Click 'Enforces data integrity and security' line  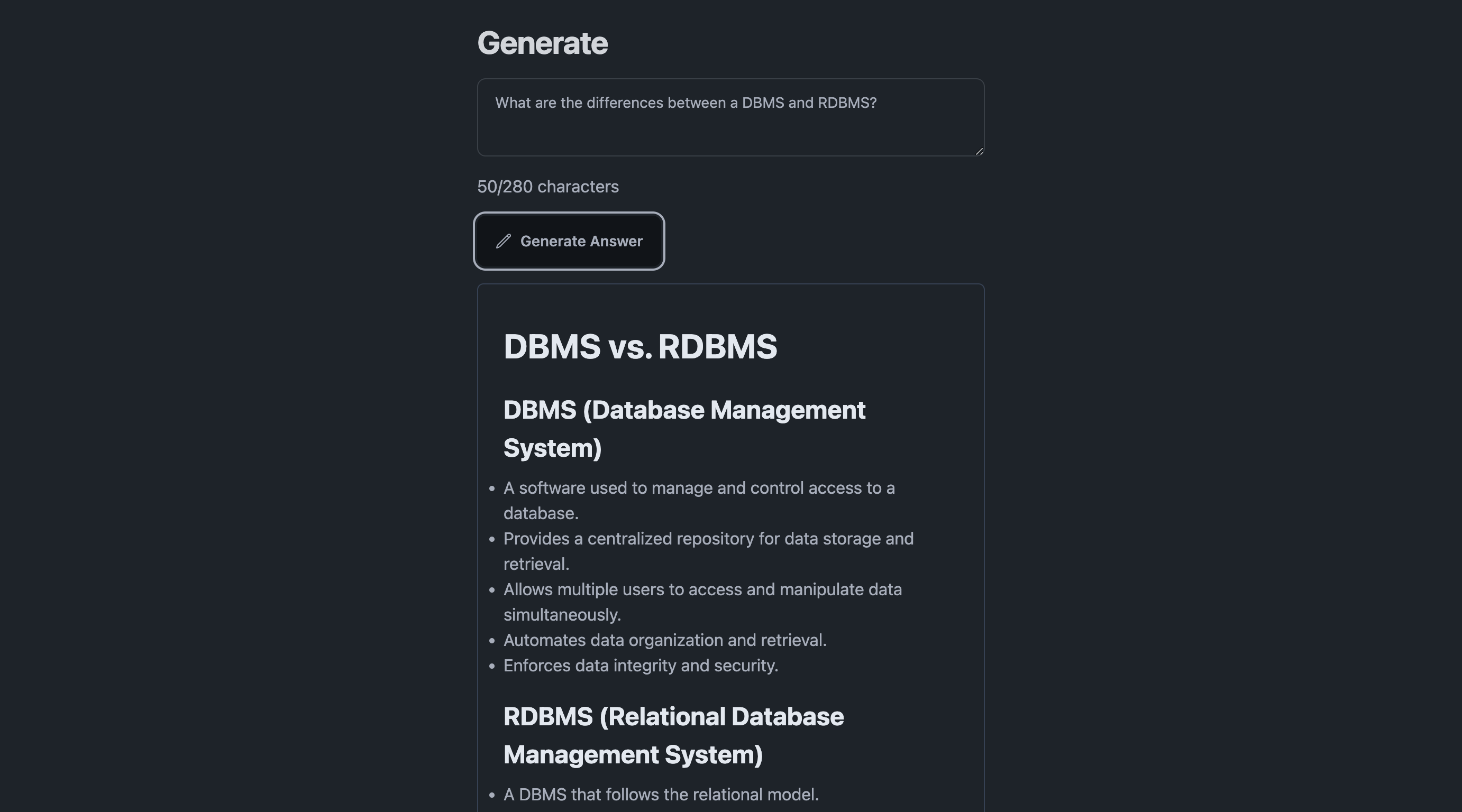(640, 666)
